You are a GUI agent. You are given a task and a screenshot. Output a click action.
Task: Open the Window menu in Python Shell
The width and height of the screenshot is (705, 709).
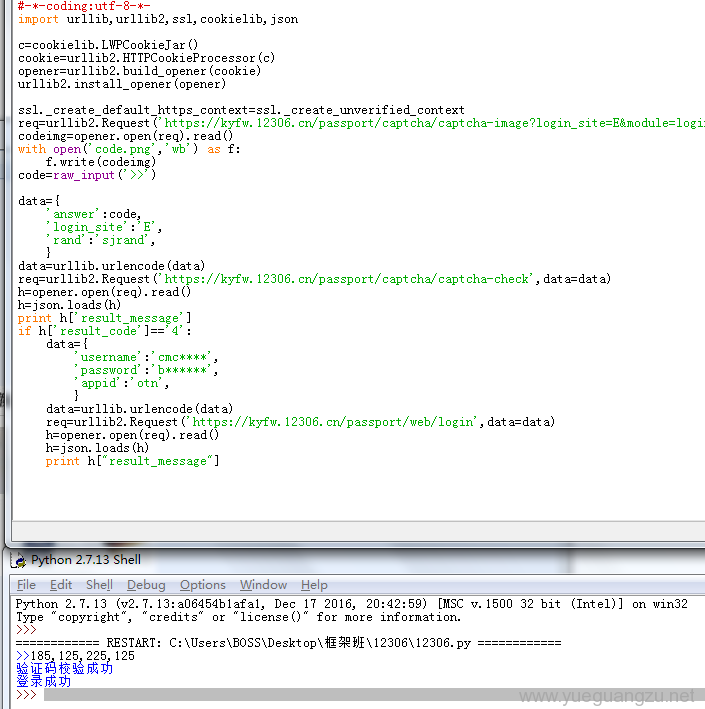click(x=263, y=585)
